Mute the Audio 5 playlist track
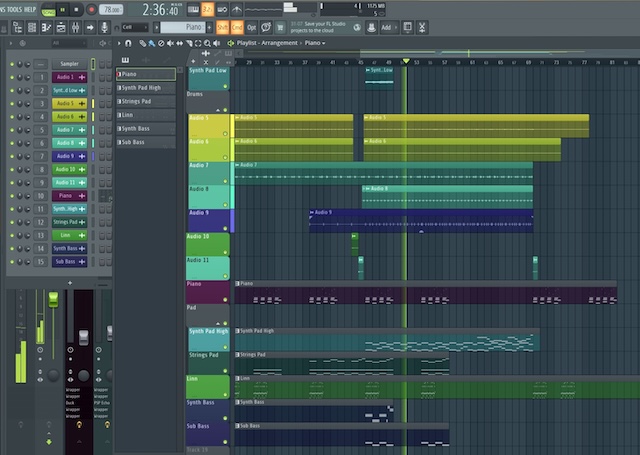Viewport: 640px width, 455px height. coord(225,133)
